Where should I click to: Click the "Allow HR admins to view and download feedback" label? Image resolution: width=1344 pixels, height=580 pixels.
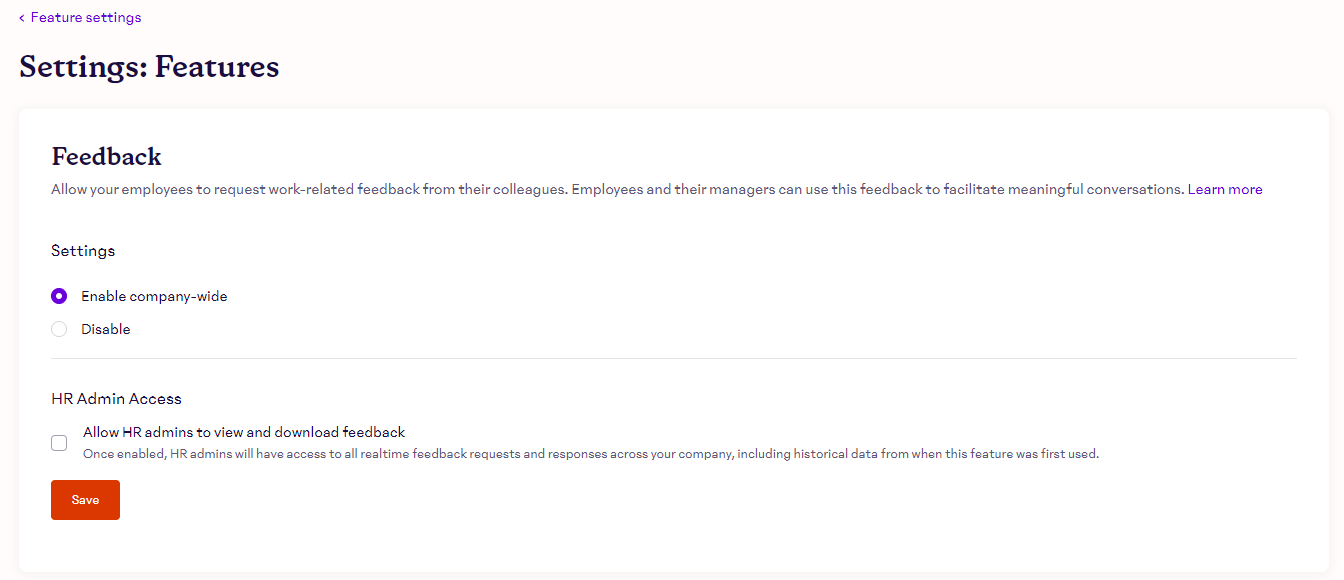pyautogui.click(x=244, y=433)
